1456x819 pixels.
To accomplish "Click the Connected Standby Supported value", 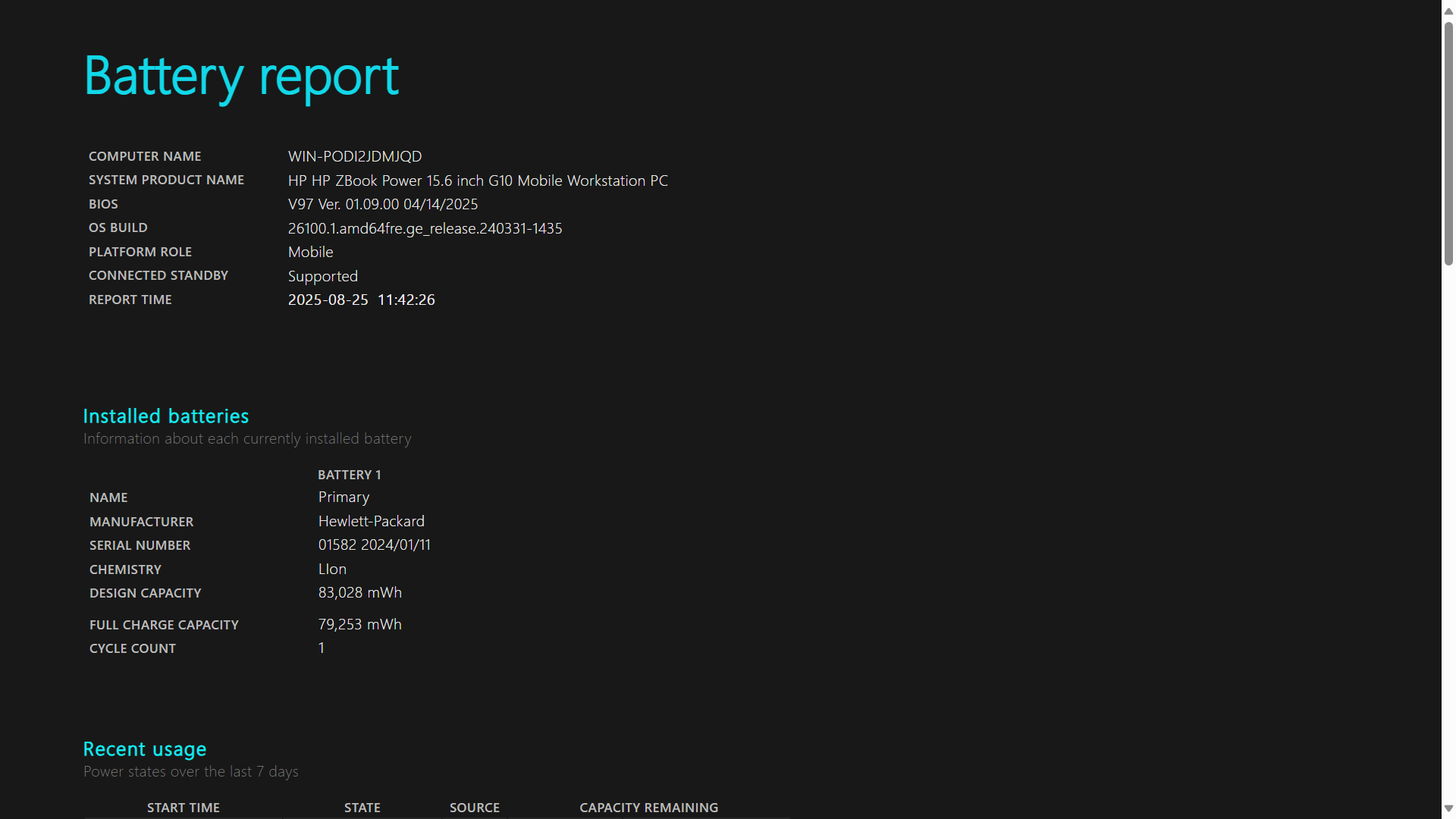I will point(322,276).
